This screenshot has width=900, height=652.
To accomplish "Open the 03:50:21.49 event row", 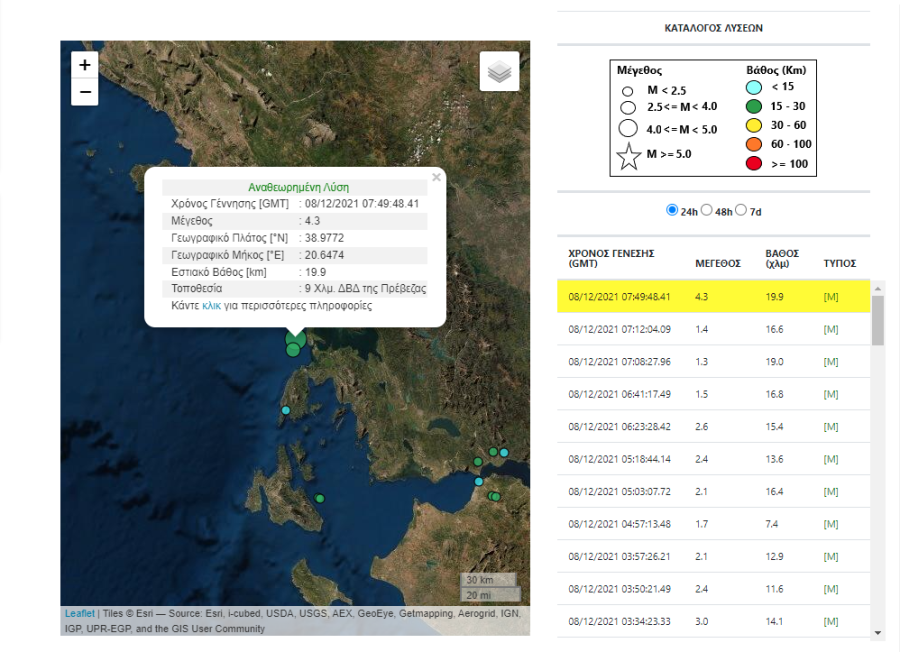I will click(x=713, y=589).
